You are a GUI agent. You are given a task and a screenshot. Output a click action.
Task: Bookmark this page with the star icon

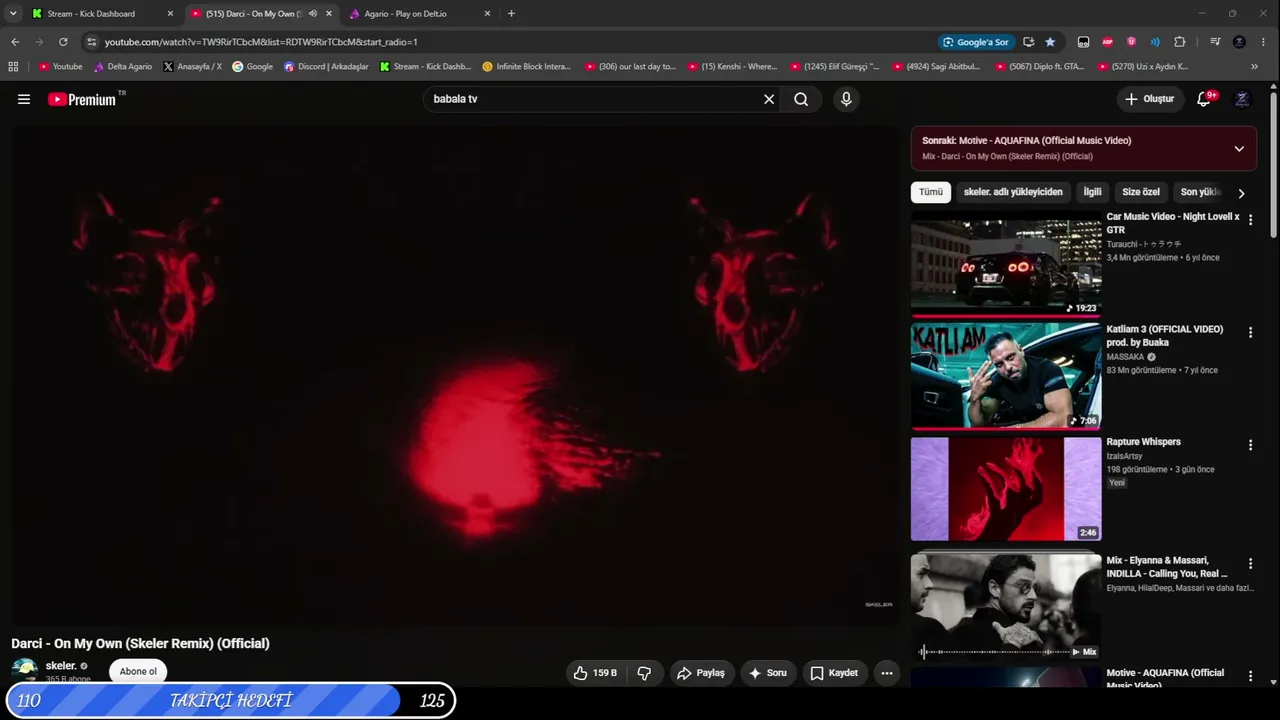(x=1050, y=42)
